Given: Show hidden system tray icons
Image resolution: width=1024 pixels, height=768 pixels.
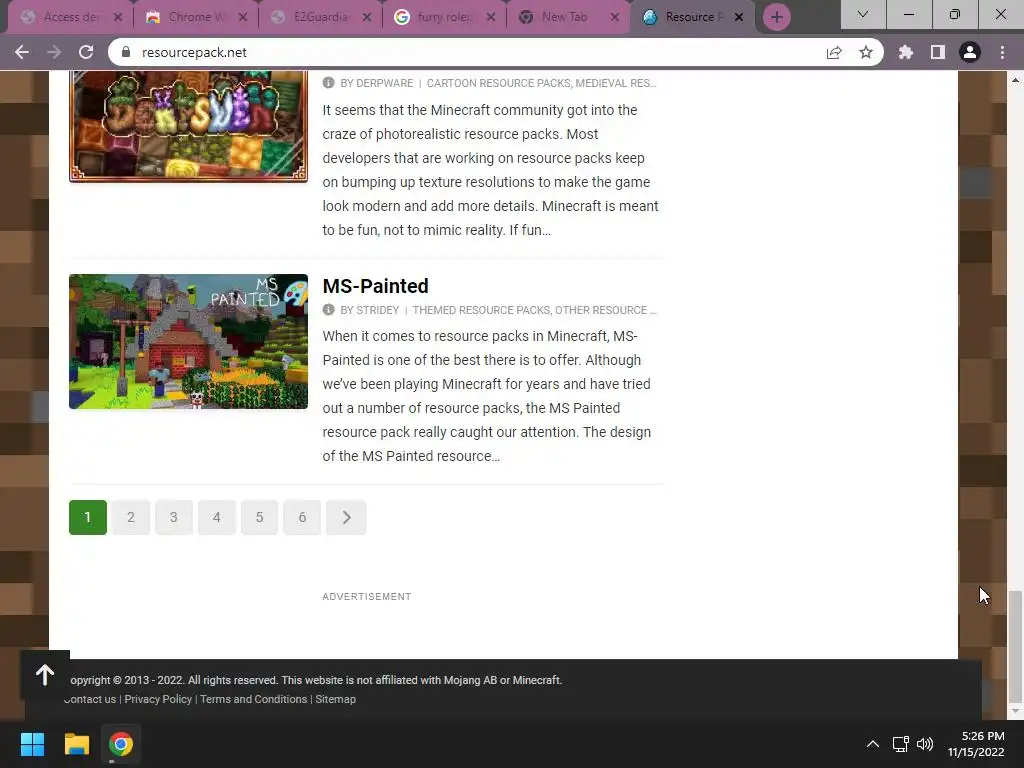Looking at the screenshot, I should click(x=872, y=744).
